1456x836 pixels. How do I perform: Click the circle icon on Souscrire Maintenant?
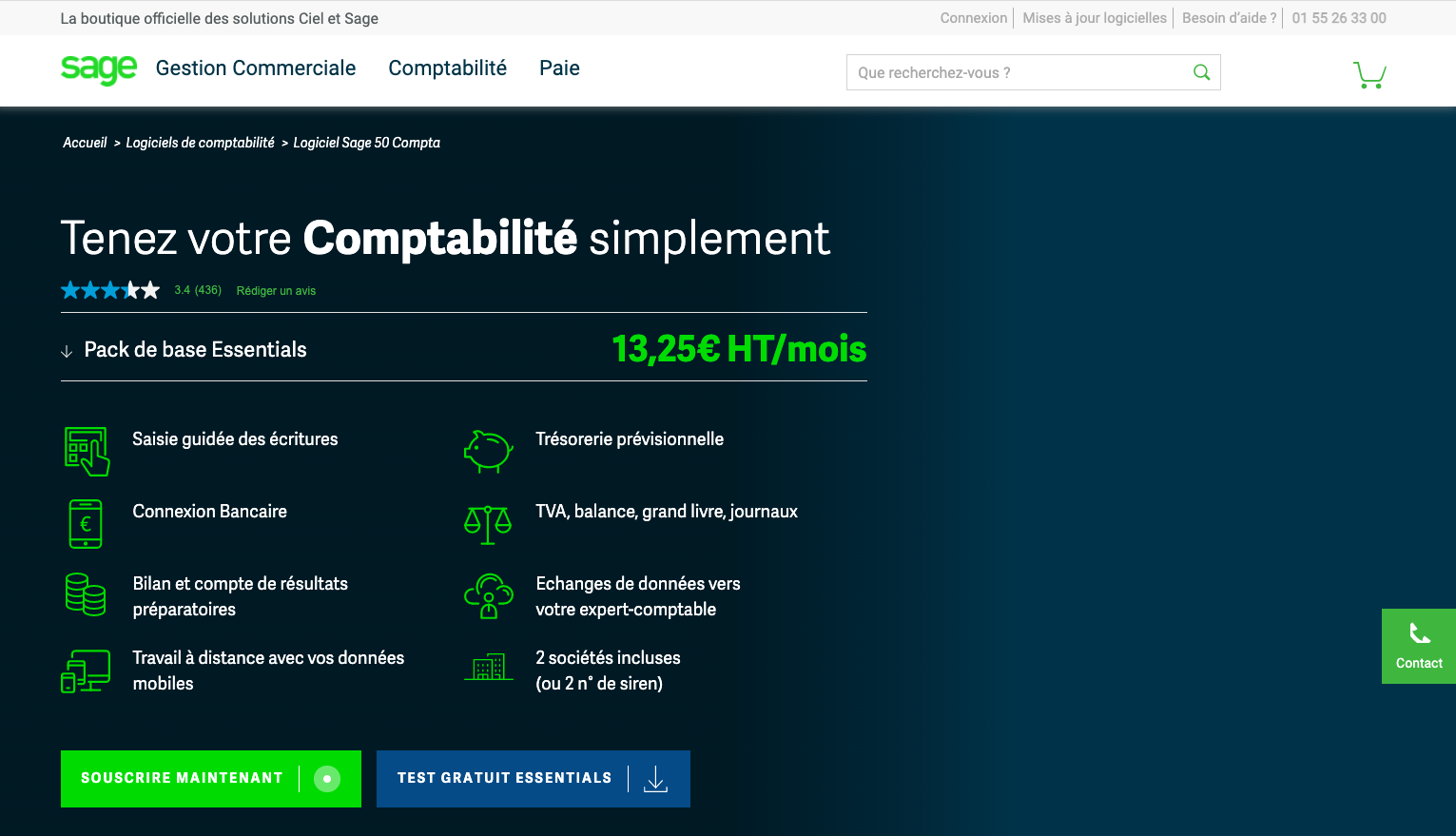point(327,779)
